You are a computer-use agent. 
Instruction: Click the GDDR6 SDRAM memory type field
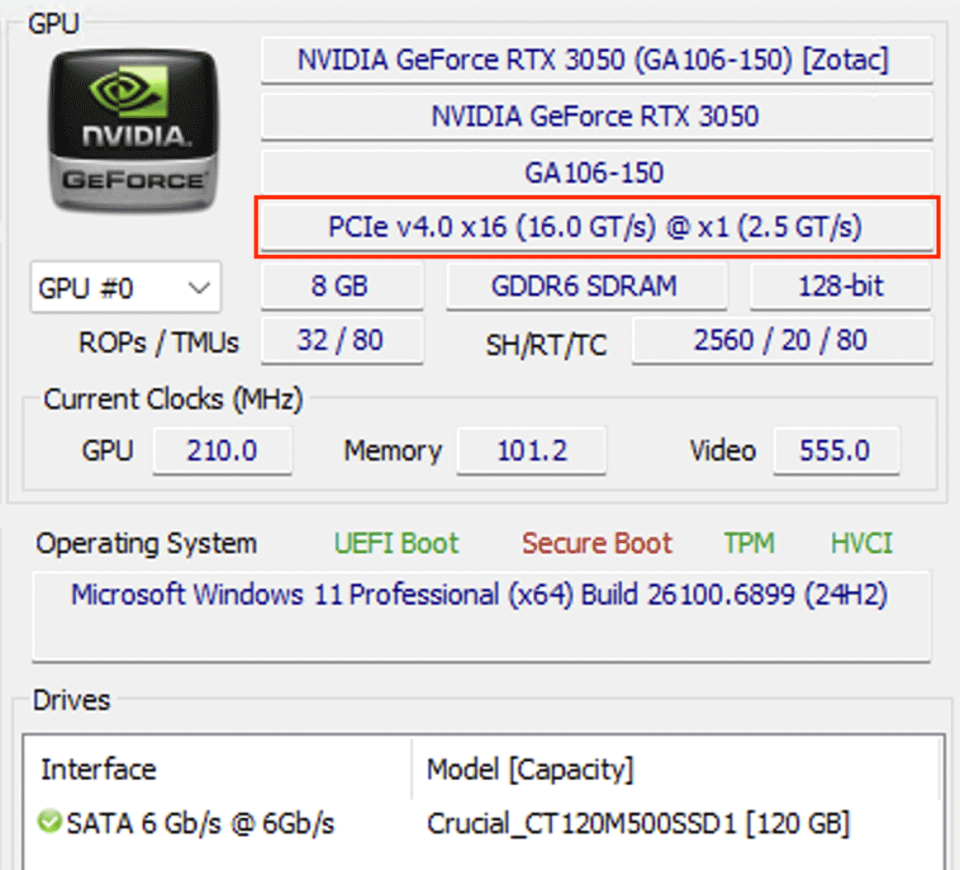click(585, 286)
